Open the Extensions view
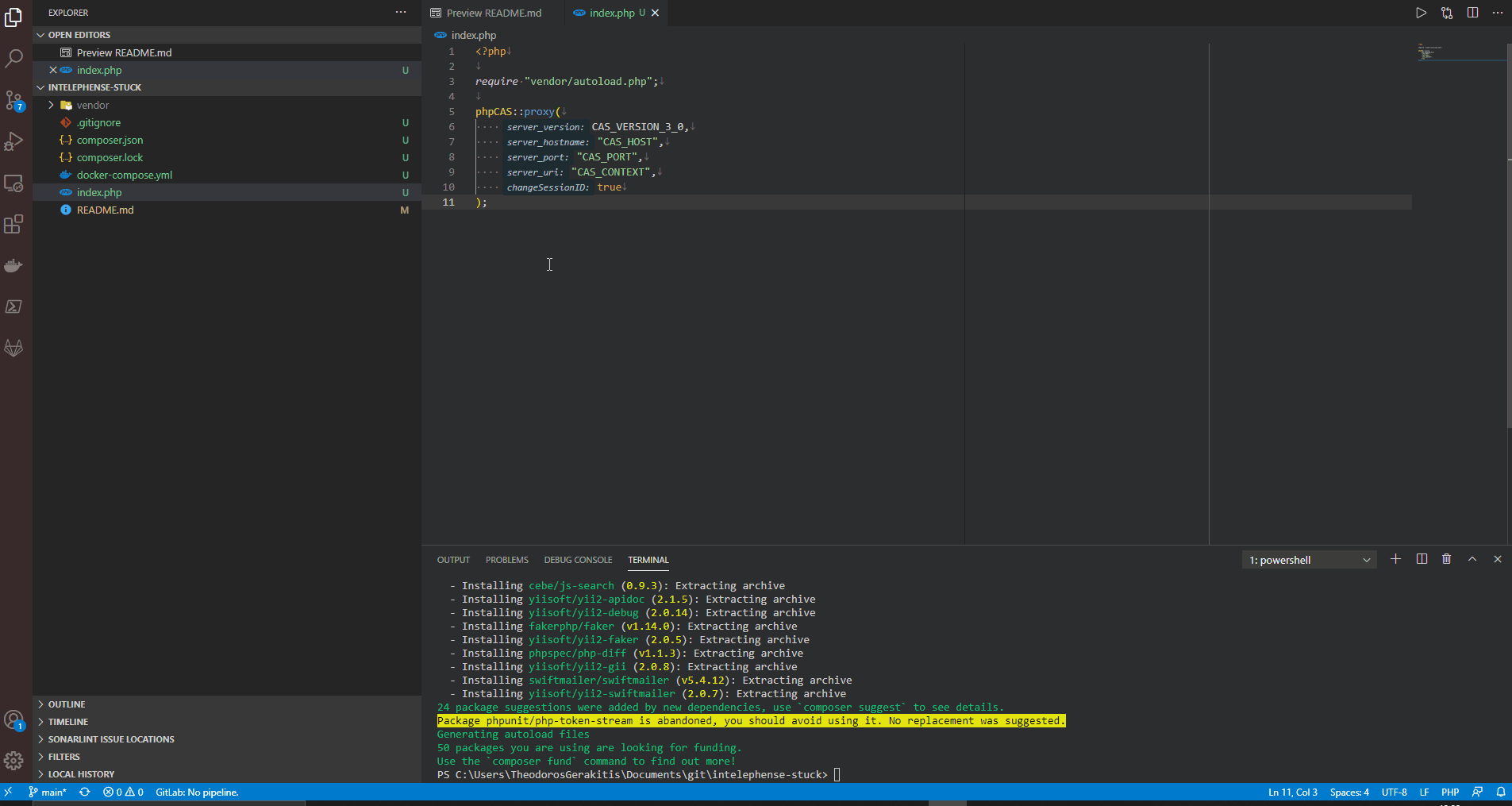This screenshot has width=1512, height=806. (14, 225)
